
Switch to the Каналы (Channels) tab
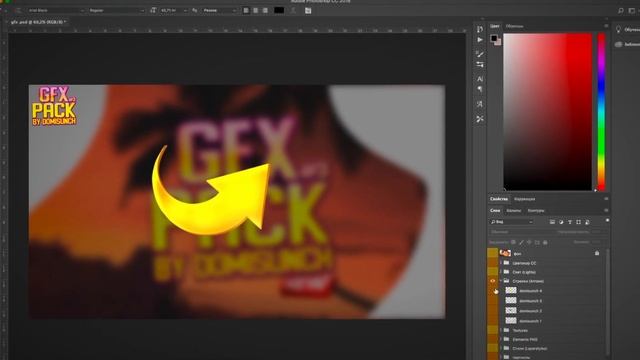[x=513, y=211]
